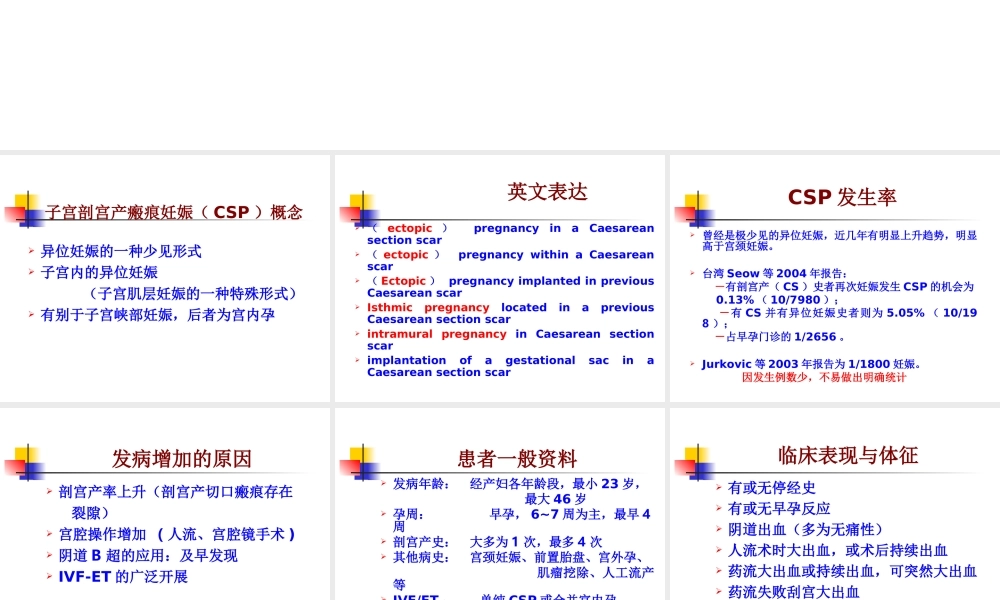1000x600 pixels.
Task: Click the corner logo icon on 英文表达 slide
Action: coord(360,210)
